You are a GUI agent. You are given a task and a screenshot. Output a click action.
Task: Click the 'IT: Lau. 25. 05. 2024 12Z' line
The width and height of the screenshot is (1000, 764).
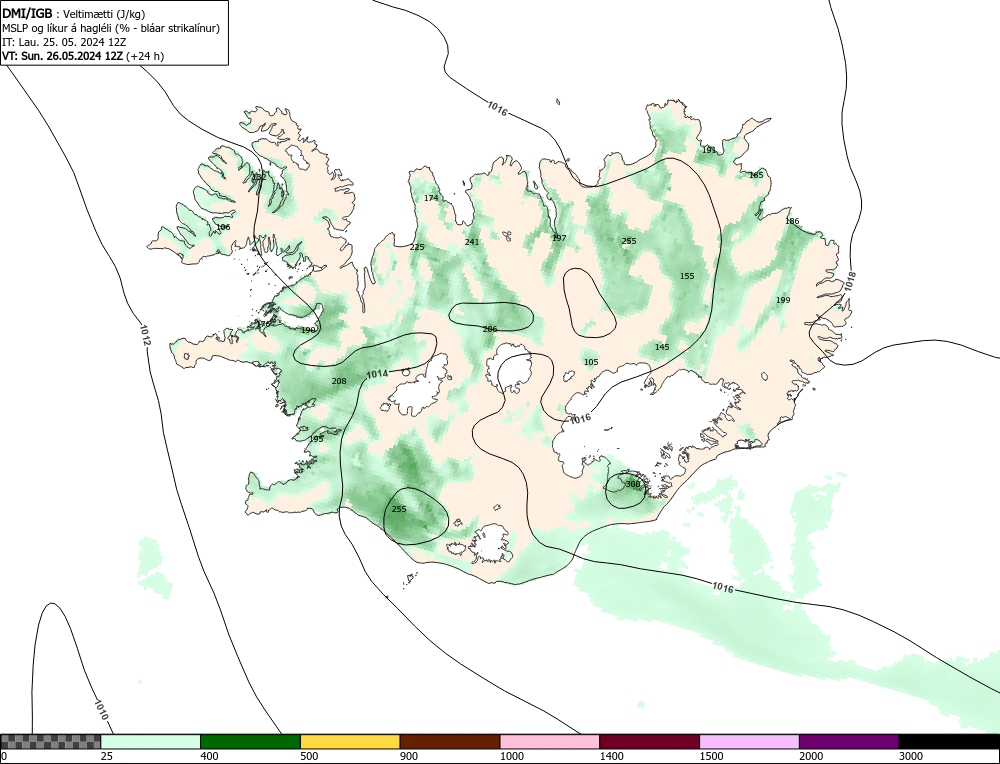(64, 42)
